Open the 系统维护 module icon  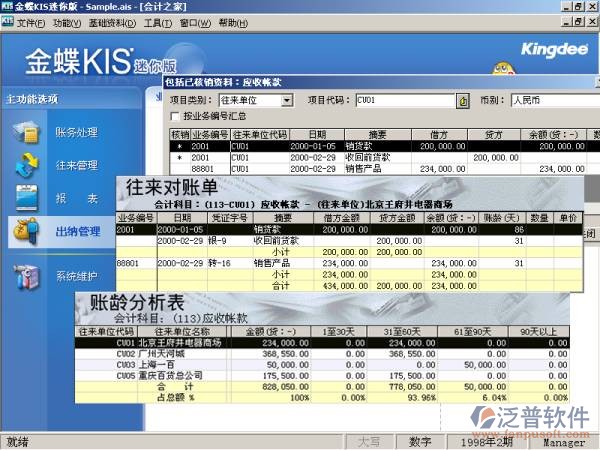point(29,275)
